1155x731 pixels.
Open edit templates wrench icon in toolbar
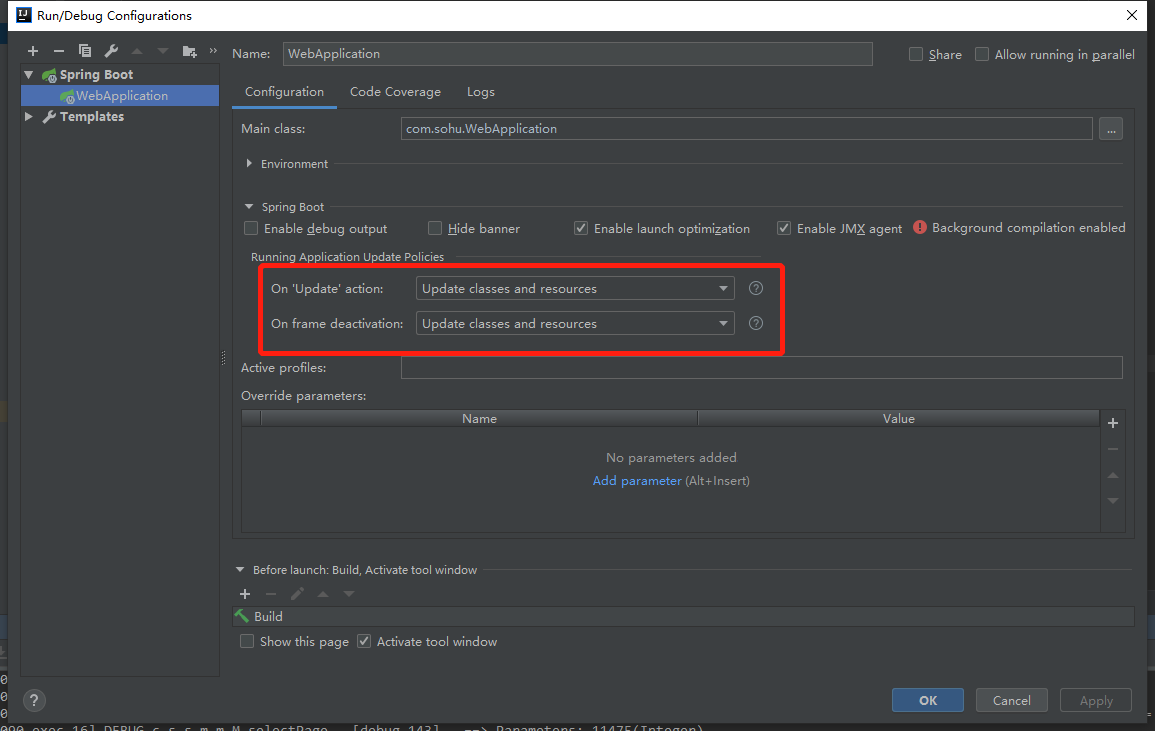point(111,51)
